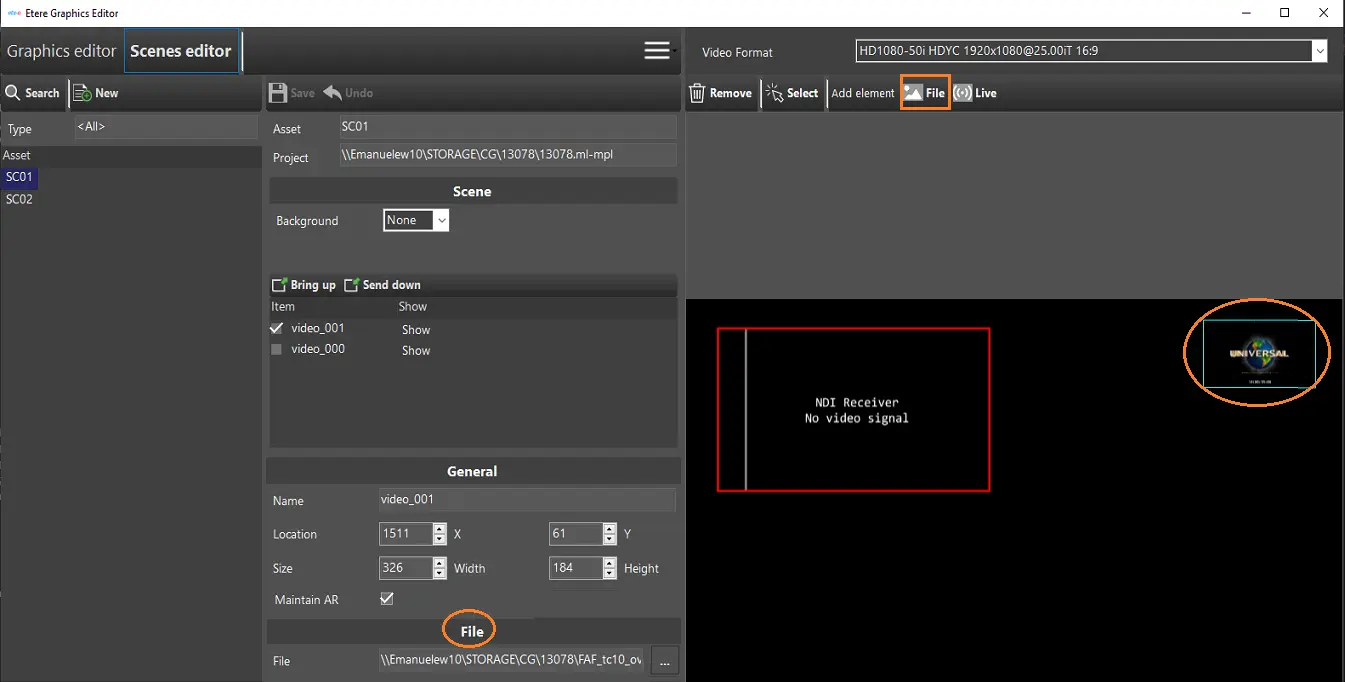The height and width of the screenshot is (682, 1345).
Task: Create a new asset with New icon
Action: 82,93
